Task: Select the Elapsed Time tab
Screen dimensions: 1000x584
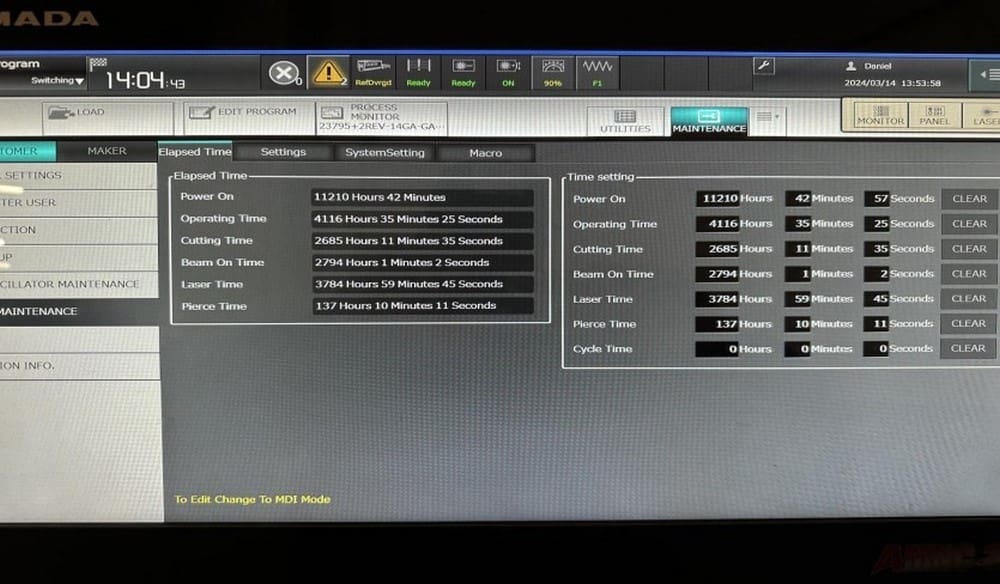Action: (195, 152)
